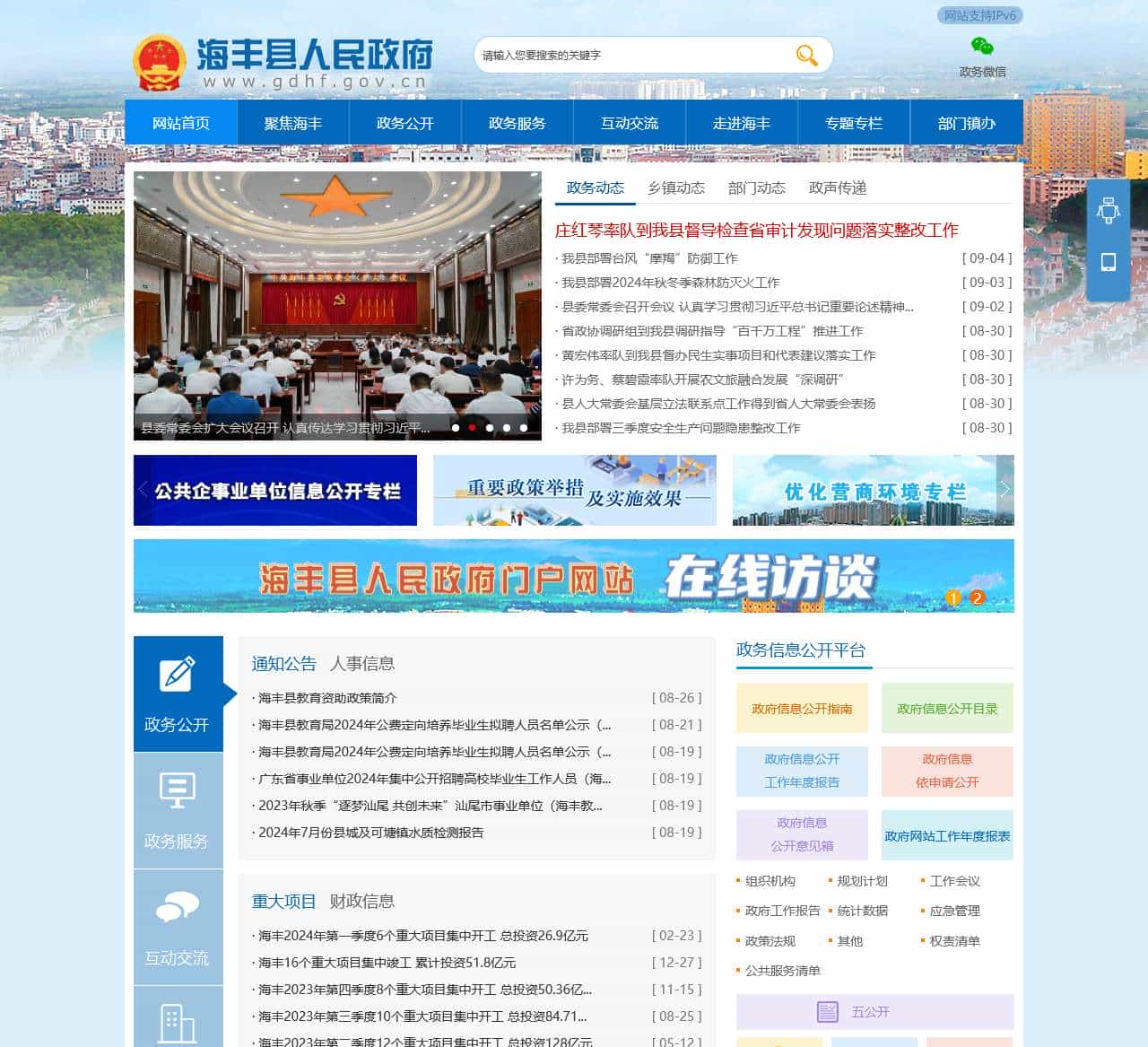Screen dimensions: 1148x1047
Task: Switch to banner number 2 indicator
Action: (x=977, y=598)
